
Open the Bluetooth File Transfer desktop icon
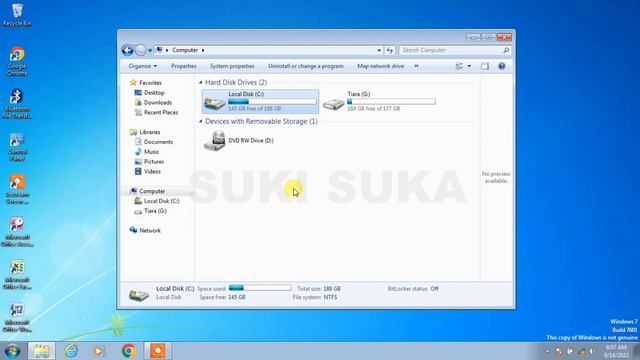pos(17,104)
